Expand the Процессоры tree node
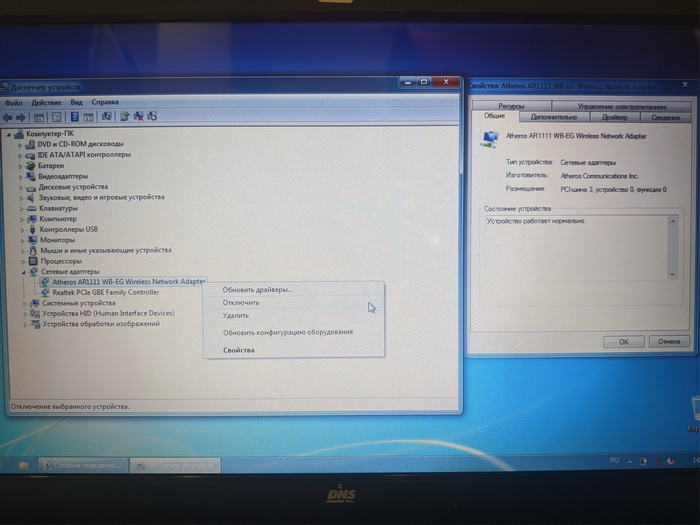The width and height of the screenshot is (700, 525). click(x=22, y=261)
